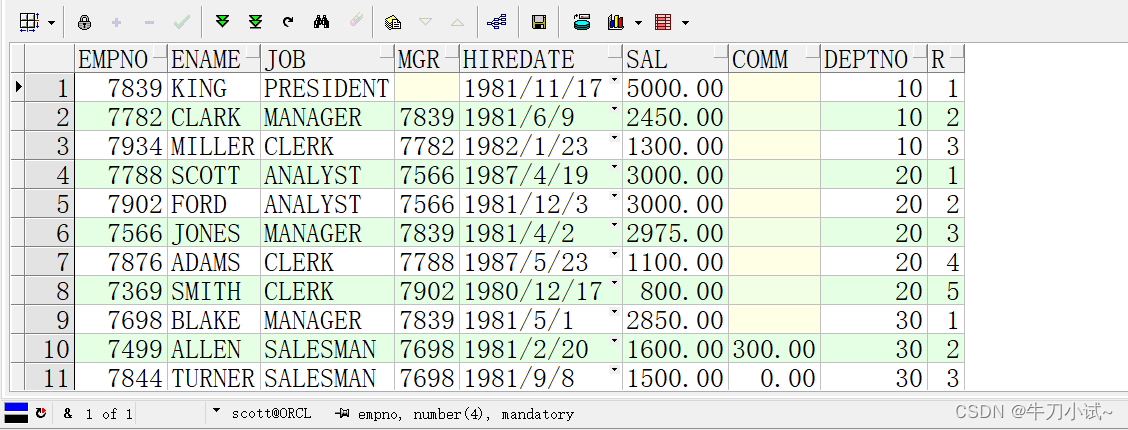Click the KING name cell
This screenshot has height=430, width=1128.
tap(214, 88)
